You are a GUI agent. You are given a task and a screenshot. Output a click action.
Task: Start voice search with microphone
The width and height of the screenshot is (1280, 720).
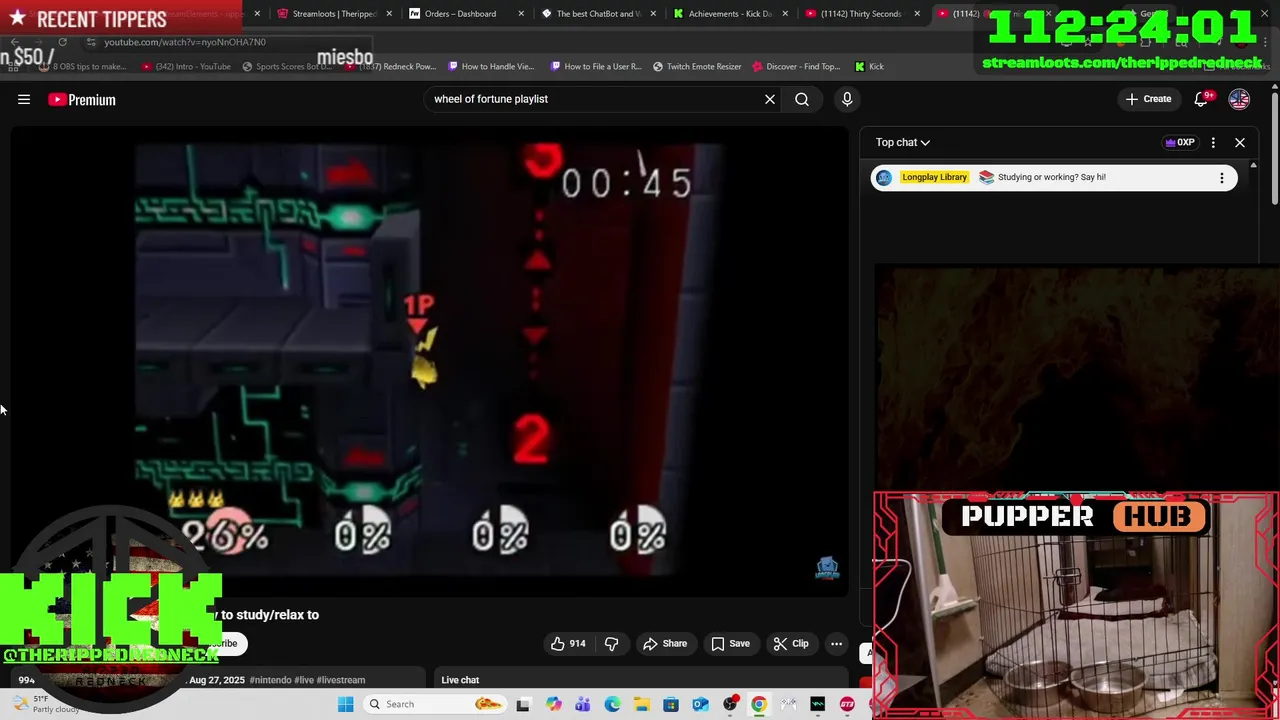[847, 99]
